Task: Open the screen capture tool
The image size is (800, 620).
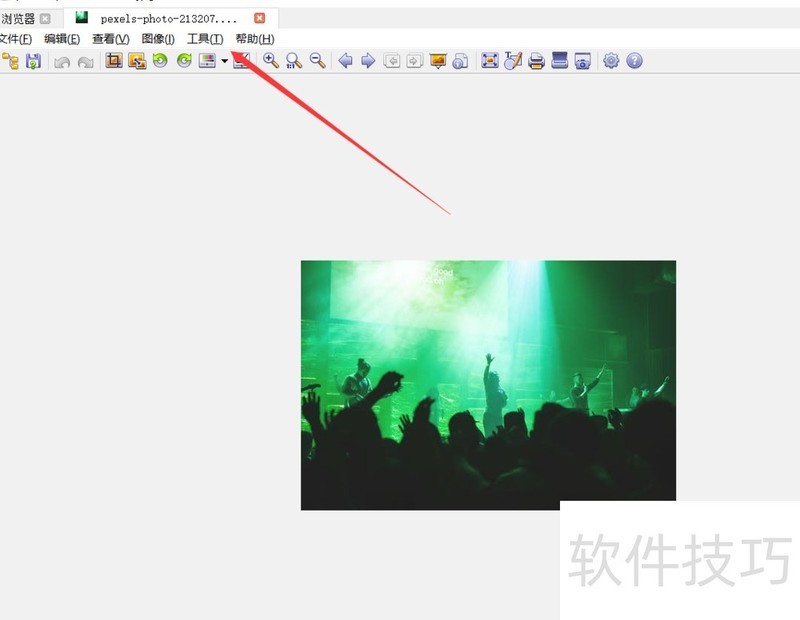Action: click(x=582, y=61)
